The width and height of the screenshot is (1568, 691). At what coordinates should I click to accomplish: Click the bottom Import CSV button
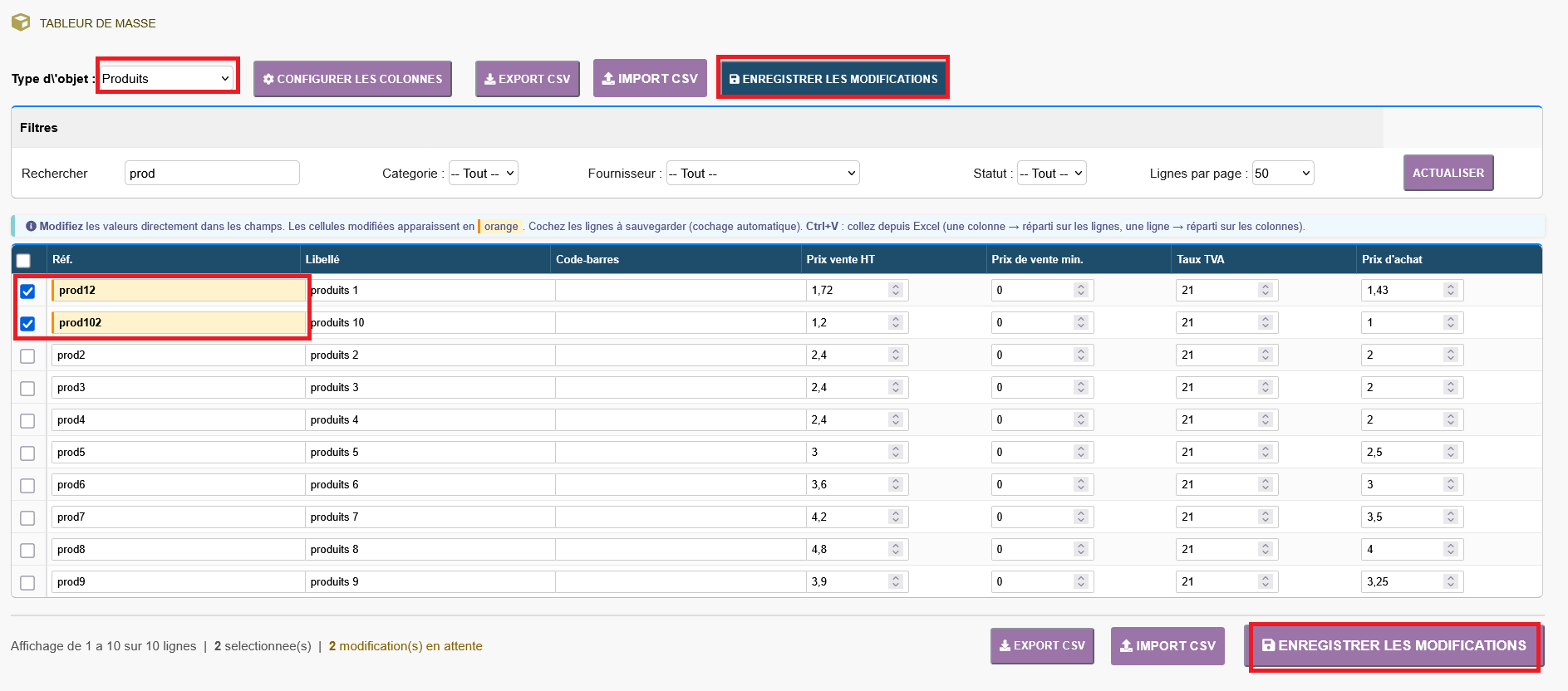point(1167,645)
